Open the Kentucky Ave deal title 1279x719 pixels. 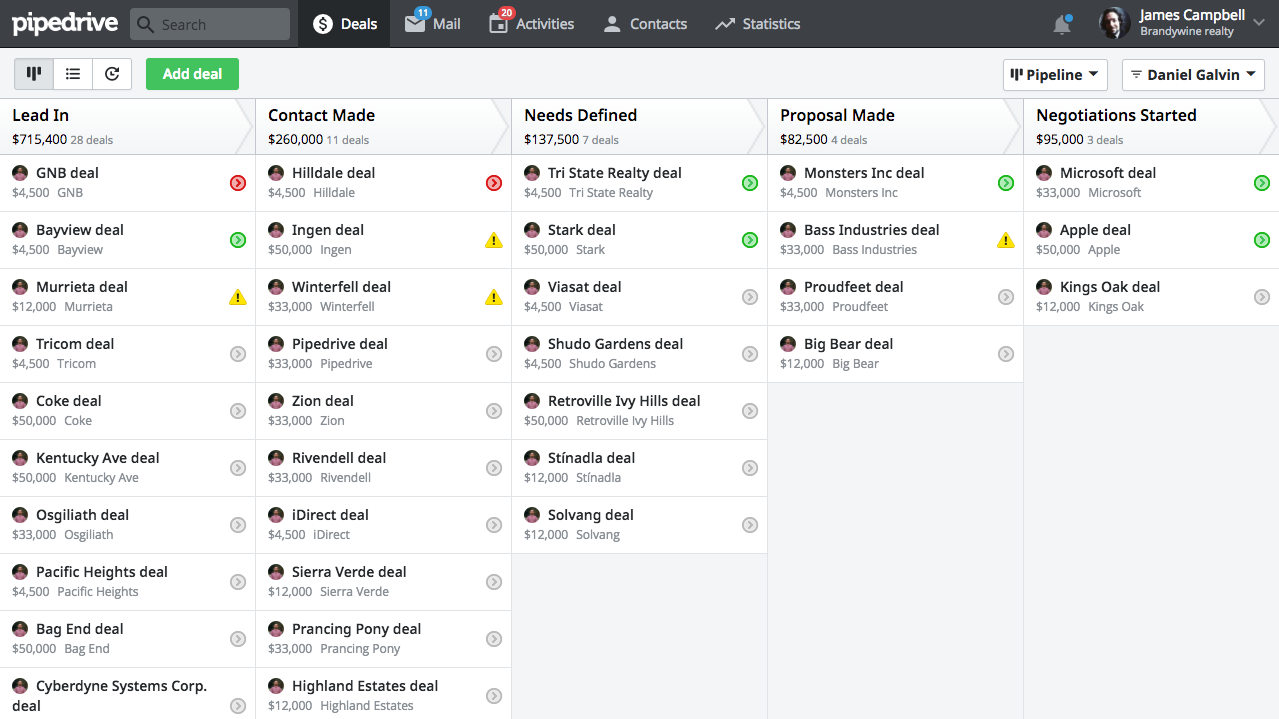pyautogui.click(x=98, y=458)
